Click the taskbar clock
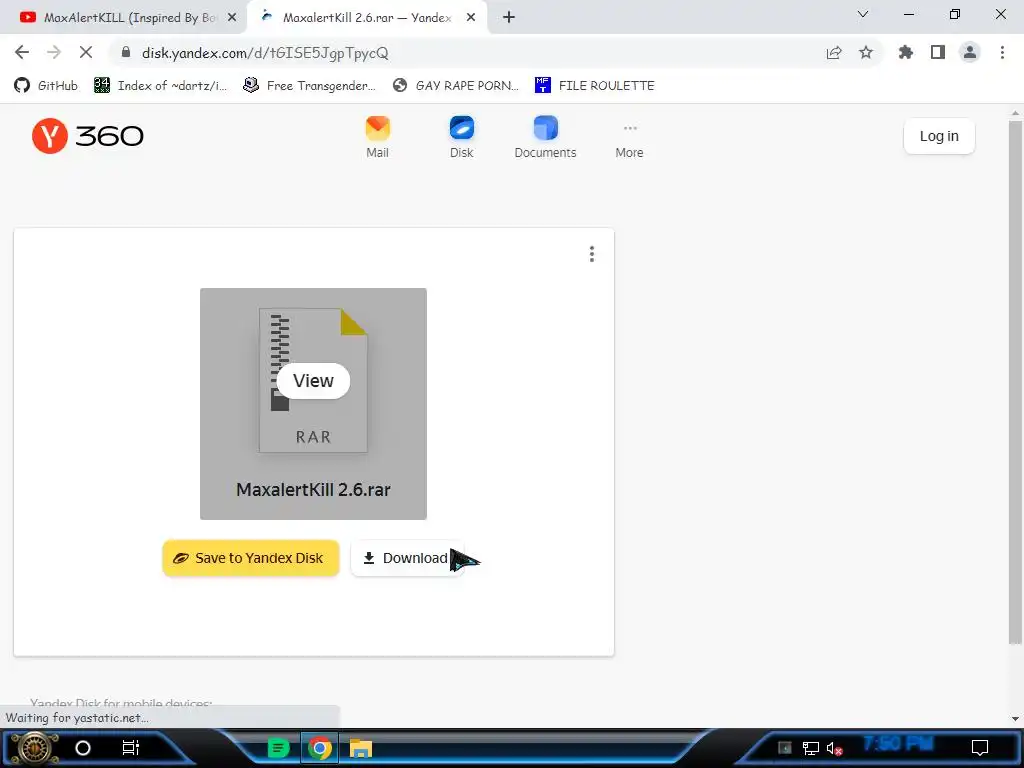 (898, 744)
